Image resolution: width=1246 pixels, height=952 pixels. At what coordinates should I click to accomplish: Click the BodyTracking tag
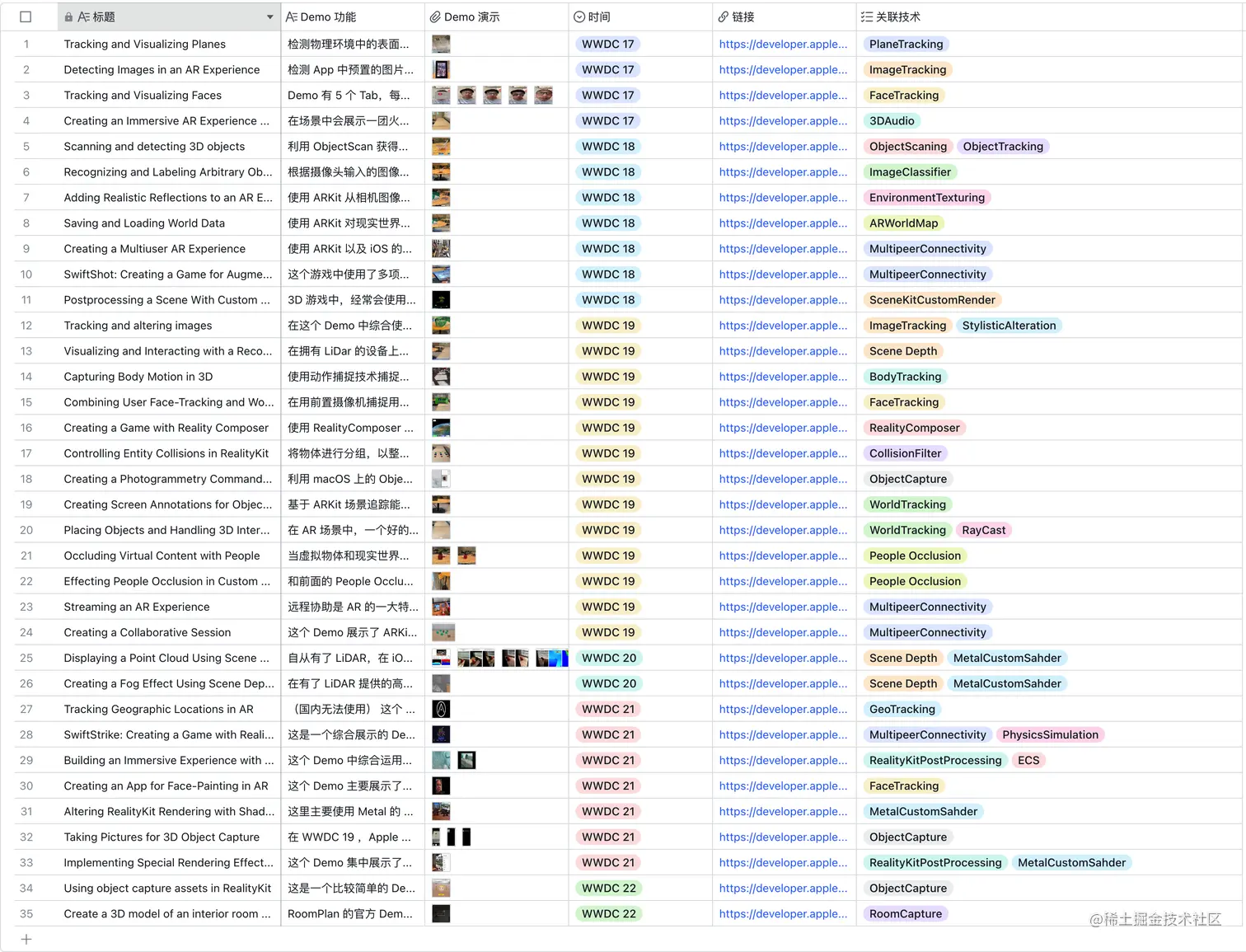905,377
